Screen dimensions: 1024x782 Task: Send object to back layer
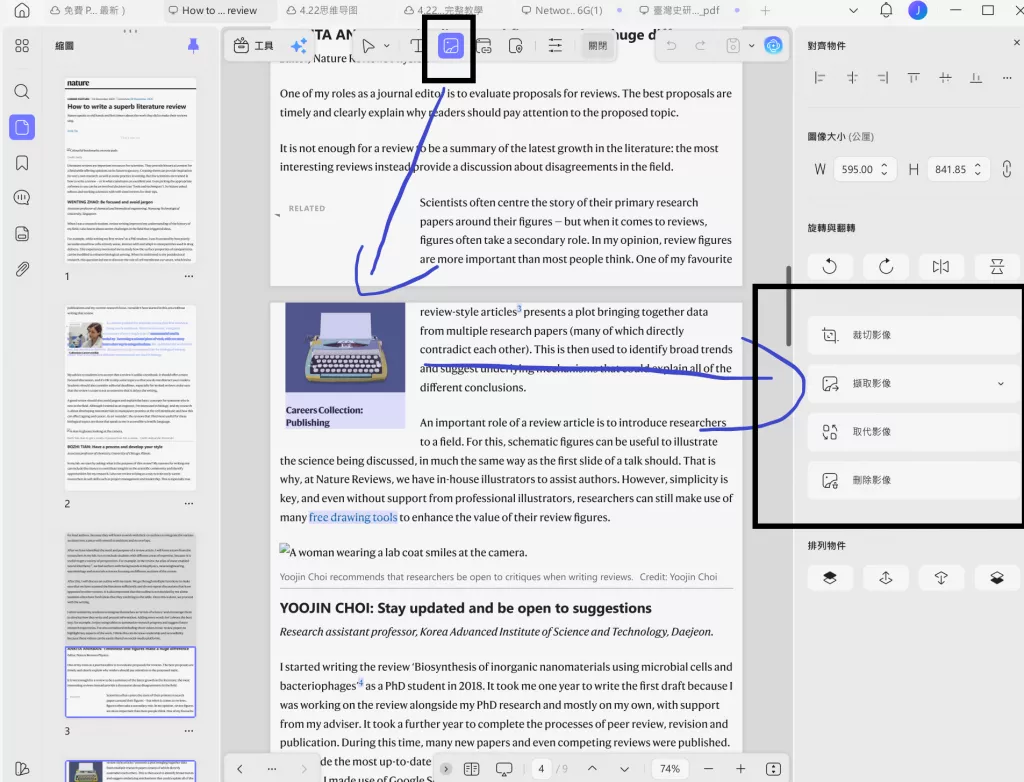pyautogui.click(x=997, y=578)
